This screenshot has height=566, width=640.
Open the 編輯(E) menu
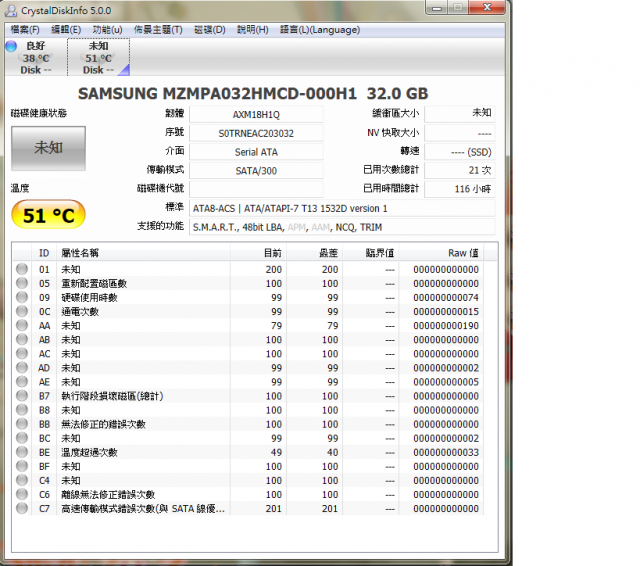click(x=66, y=30)
